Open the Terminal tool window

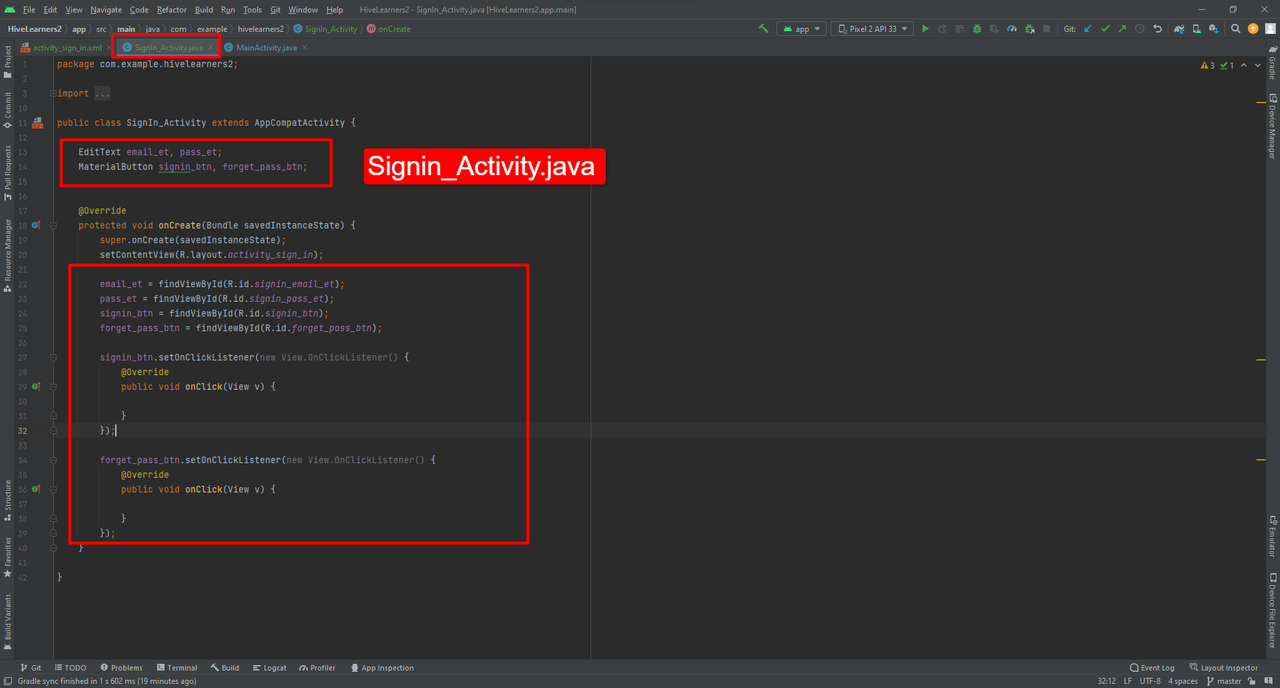175,667
